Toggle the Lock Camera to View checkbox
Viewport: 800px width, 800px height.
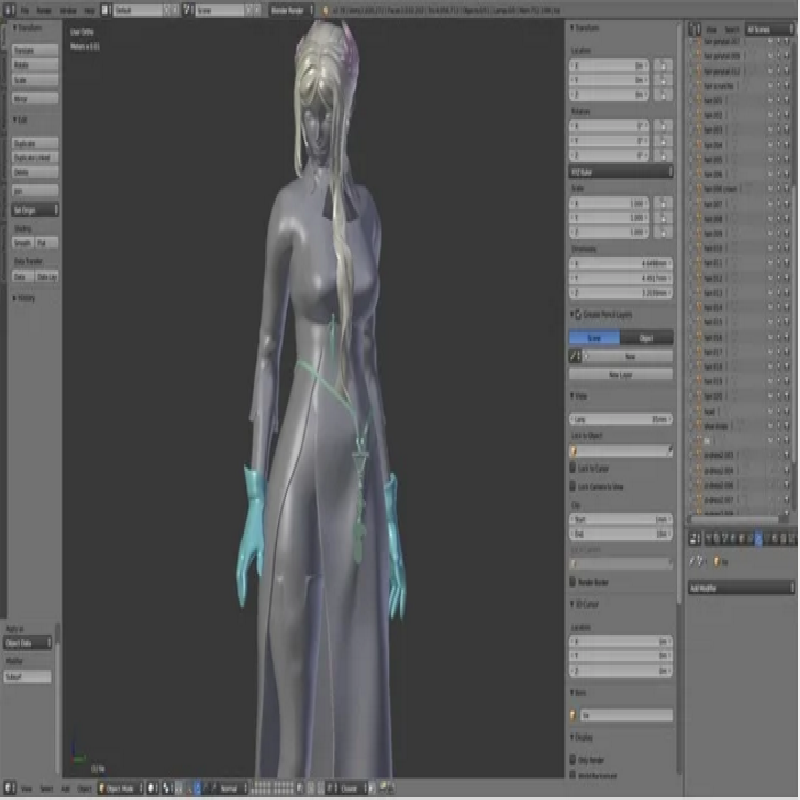point(574,486)
